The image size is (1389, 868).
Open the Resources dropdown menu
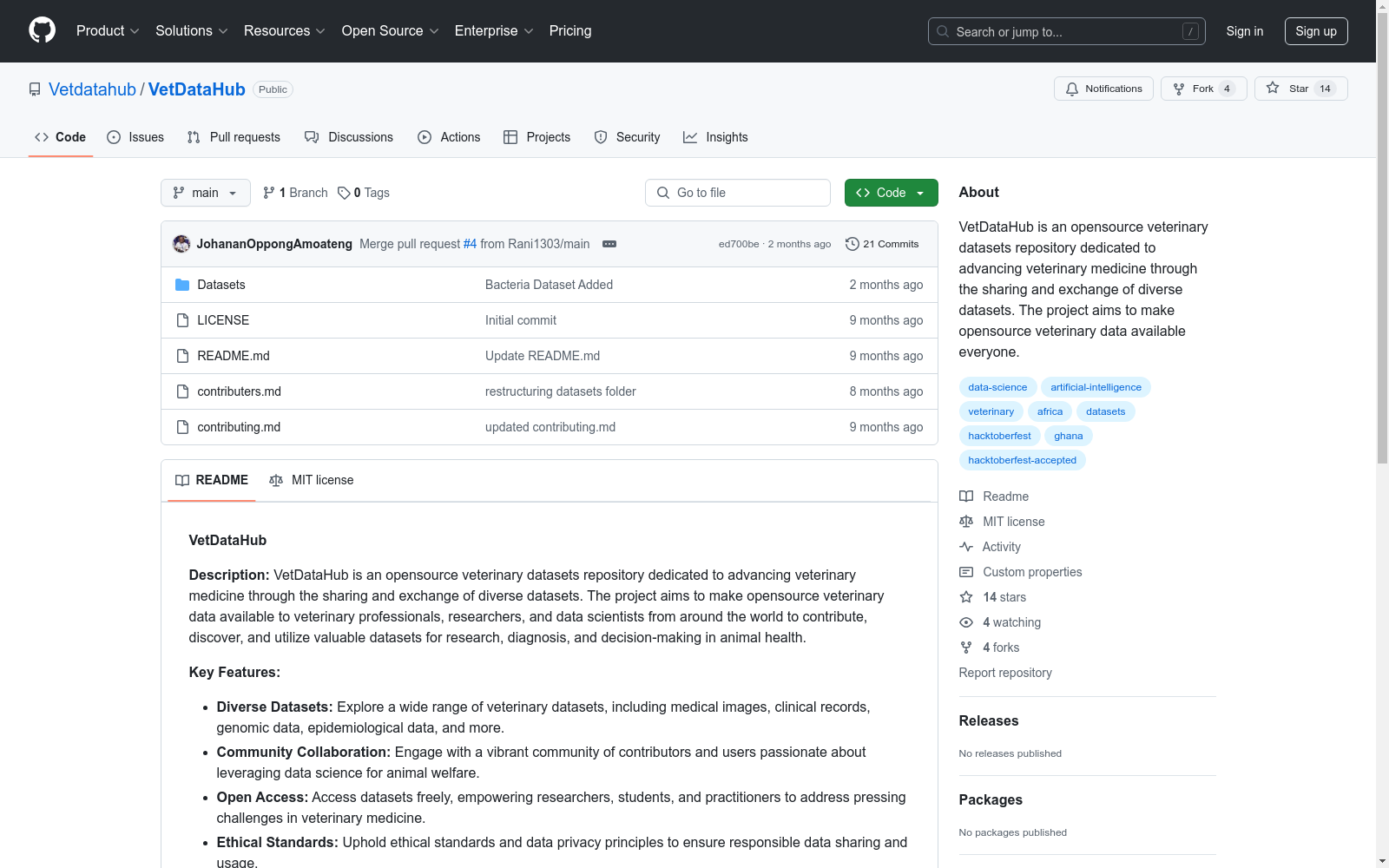coord(284,31)
